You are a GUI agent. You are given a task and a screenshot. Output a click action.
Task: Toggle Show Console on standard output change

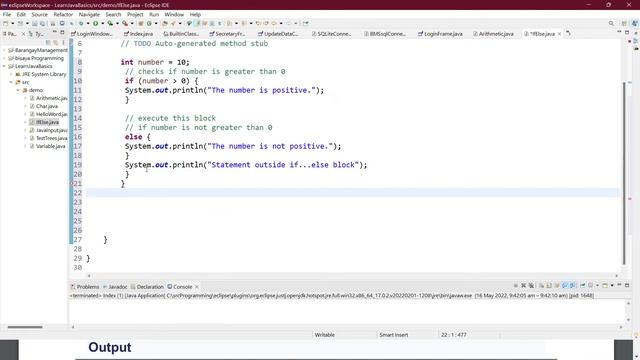564,286
